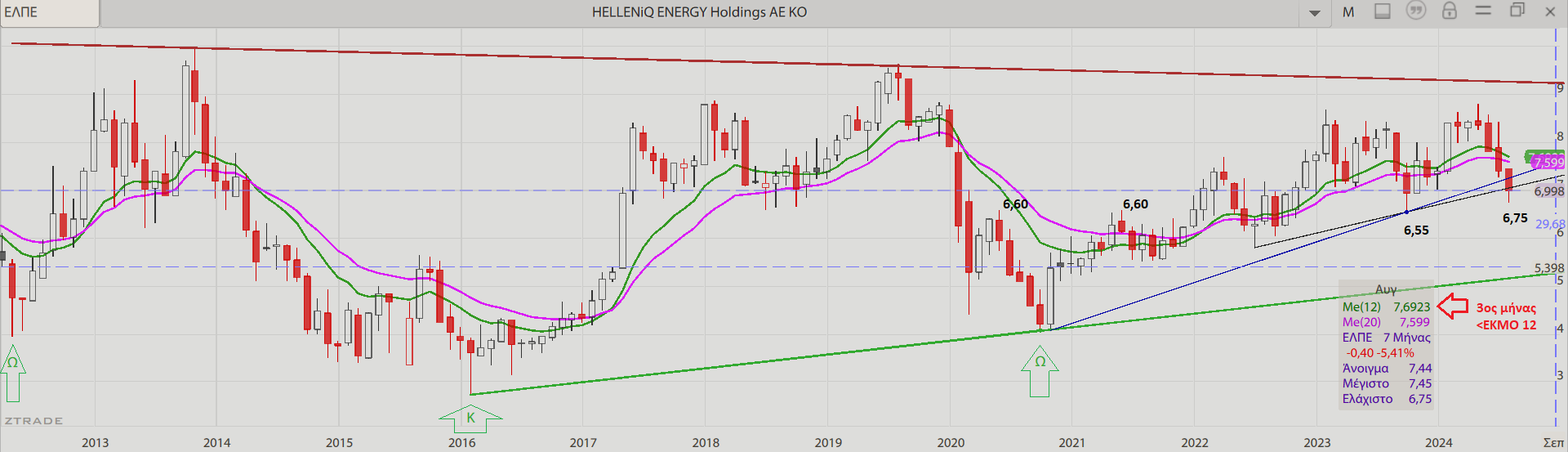Select the green ascending support trendline
The image size is (1568, 452).
click(1013, 333)
